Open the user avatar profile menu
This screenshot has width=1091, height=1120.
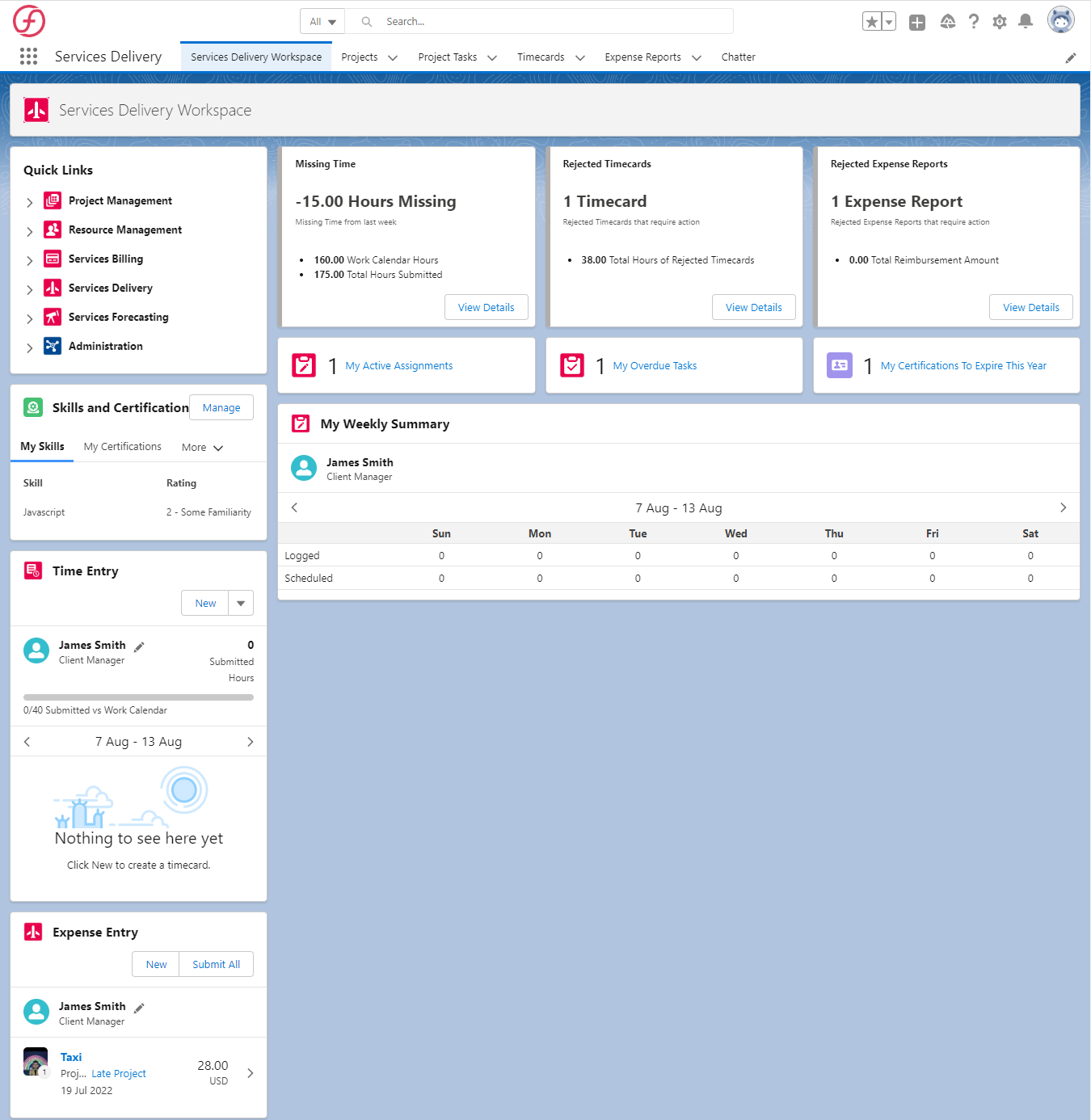pos(1060,20)
